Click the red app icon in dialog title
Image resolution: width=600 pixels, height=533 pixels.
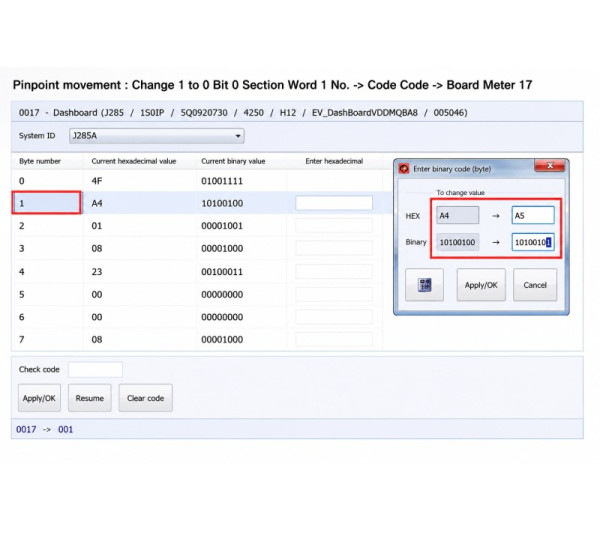(404, 169)
